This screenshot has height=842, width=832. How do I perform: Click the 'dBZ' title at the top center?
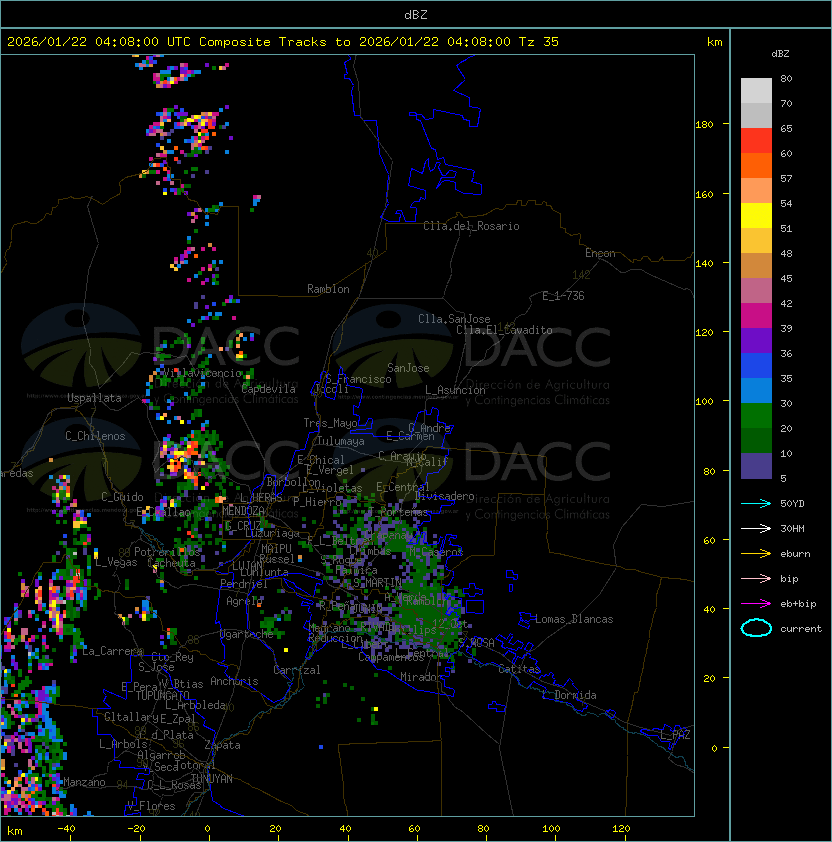click(x=416, y=14)
